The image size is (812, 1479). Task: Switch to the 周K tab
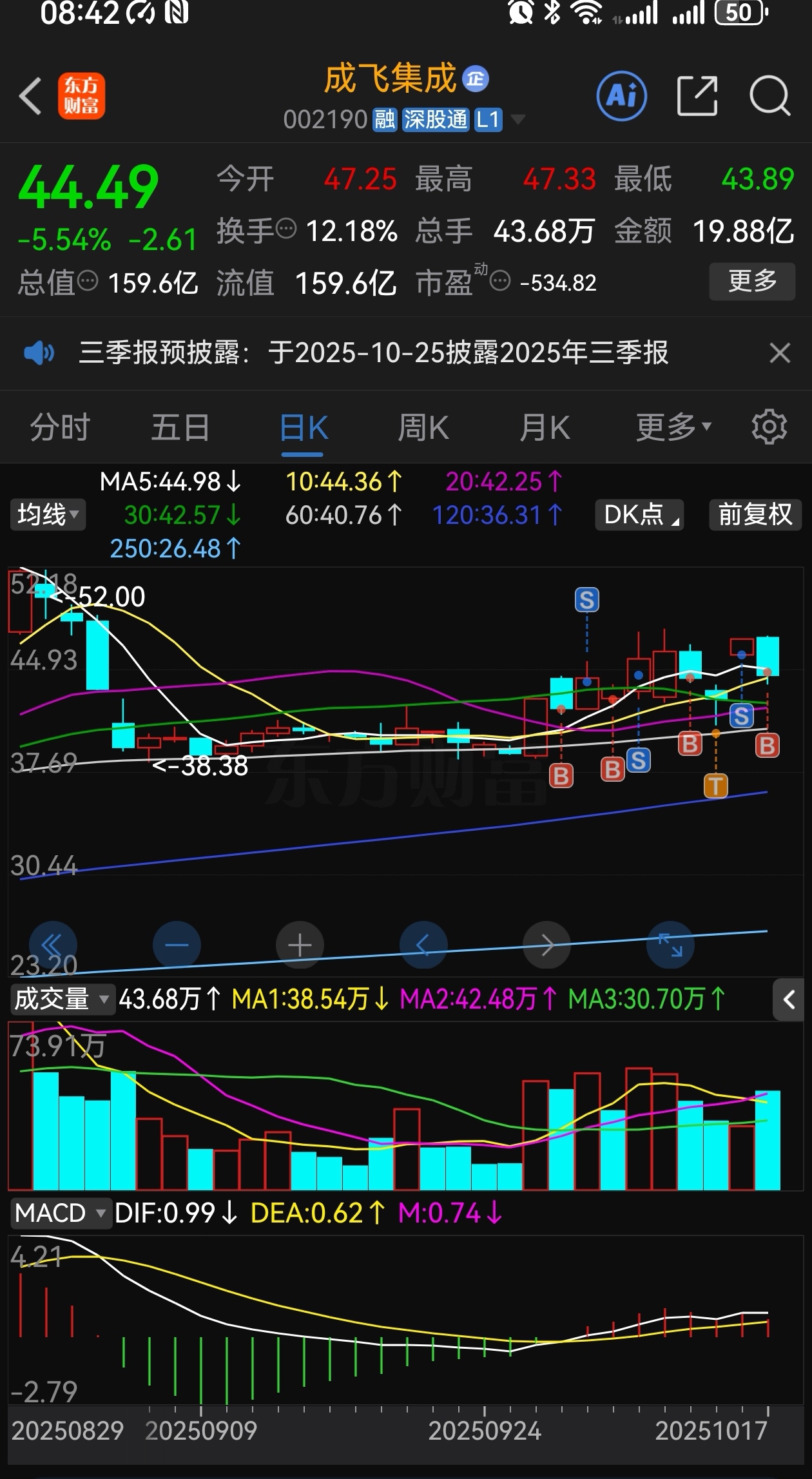pos(423,427)
